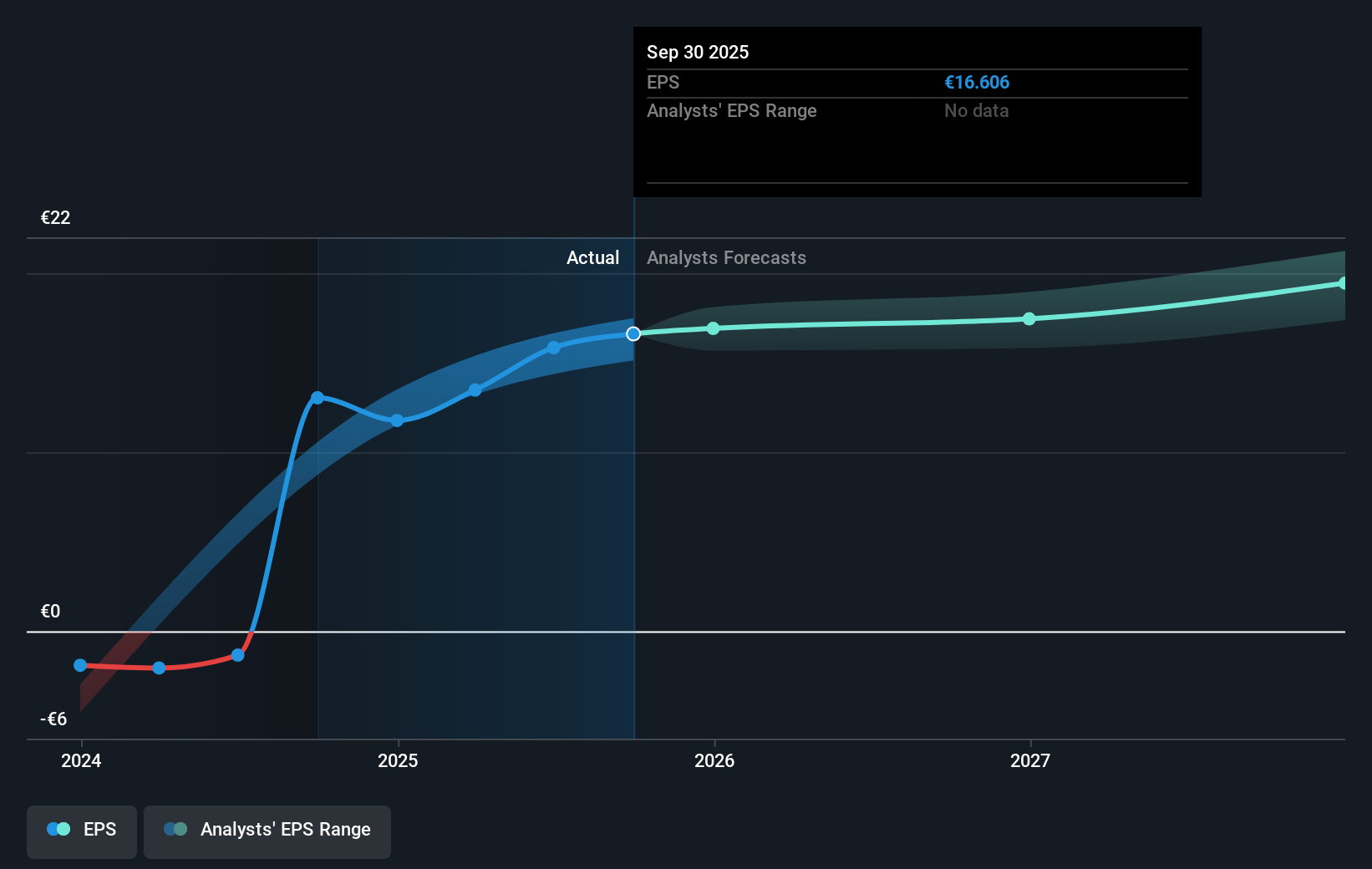1372x869 pixels.
Task: Click the 2027 x-axis label
Action: (1030, 760)
